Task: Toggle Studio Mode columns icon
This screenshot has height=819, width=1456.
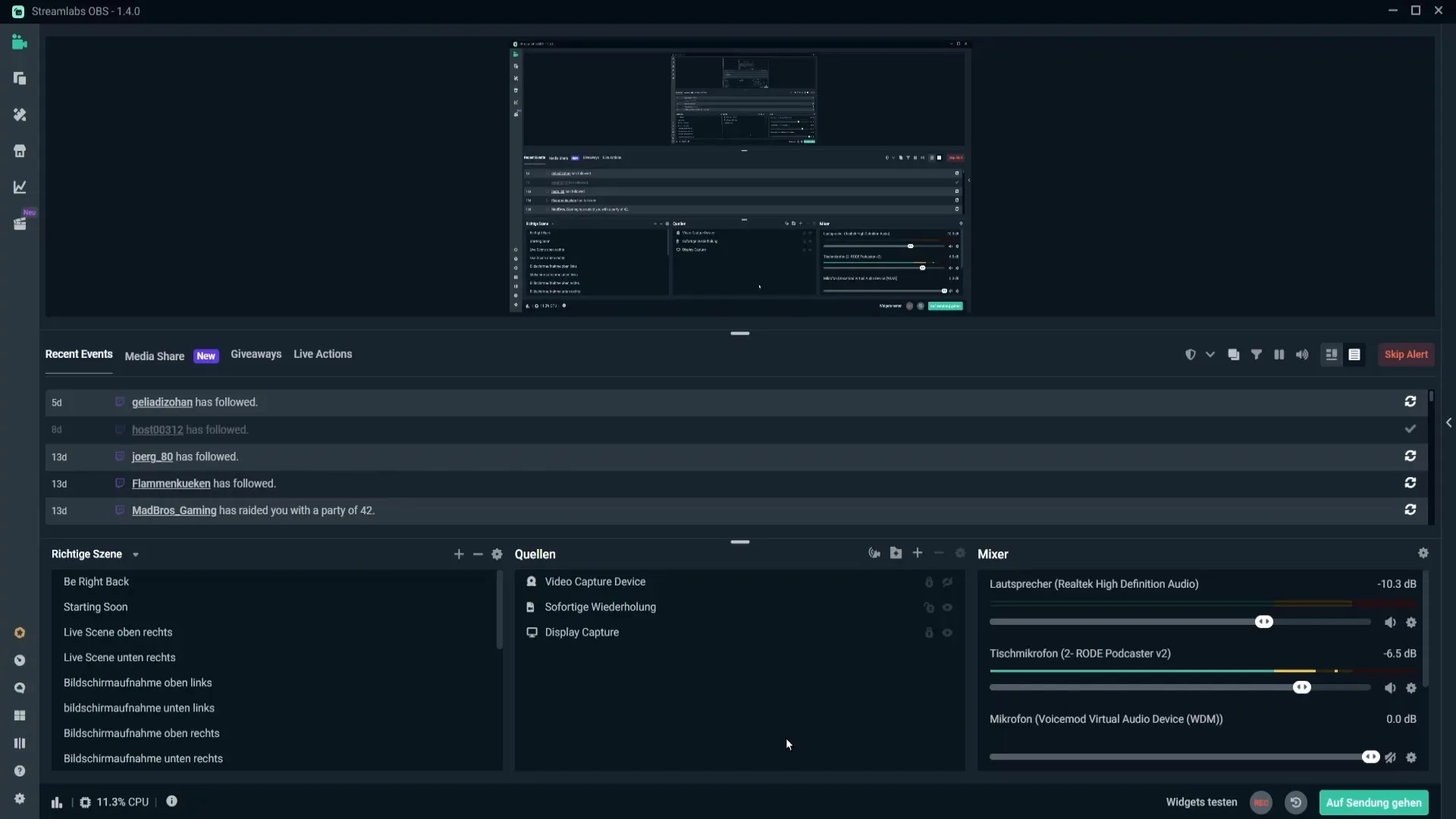Action: point(20,743)
